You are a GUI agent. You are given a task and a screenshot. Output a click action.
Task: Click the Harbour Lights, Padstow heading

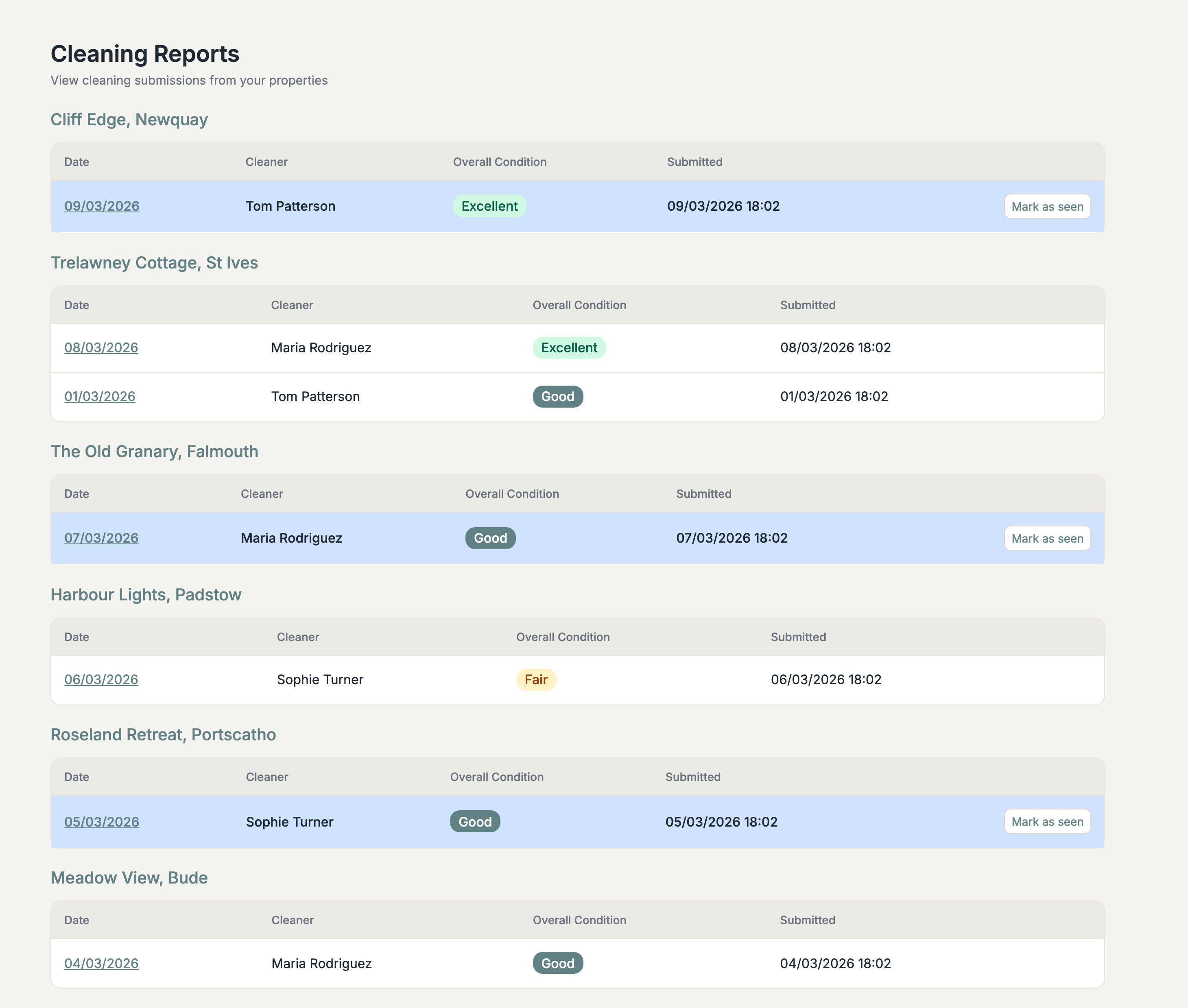coord(146,594)
